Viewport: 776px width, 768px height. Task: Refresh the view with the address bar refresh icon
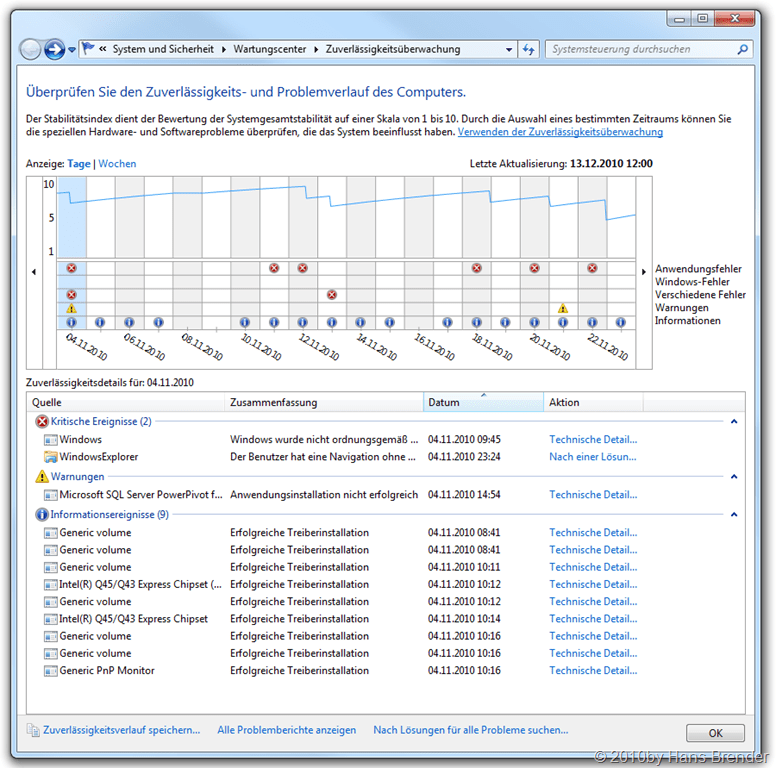[529, 49]
